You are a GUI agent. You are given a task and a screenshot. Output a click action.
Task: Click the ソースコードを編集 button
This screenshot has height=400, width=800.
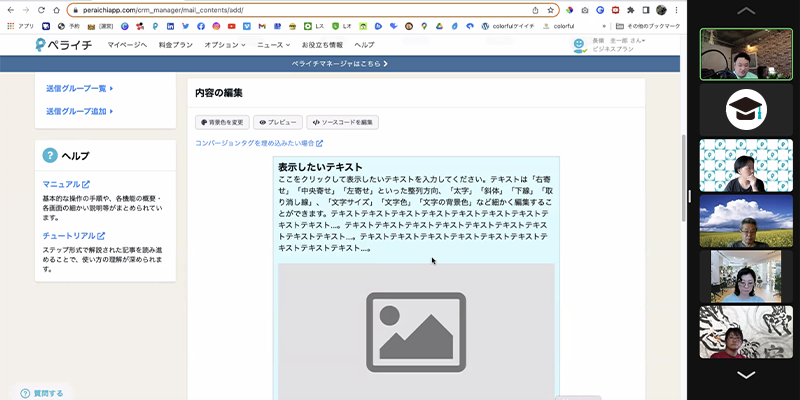click(342, 122)
